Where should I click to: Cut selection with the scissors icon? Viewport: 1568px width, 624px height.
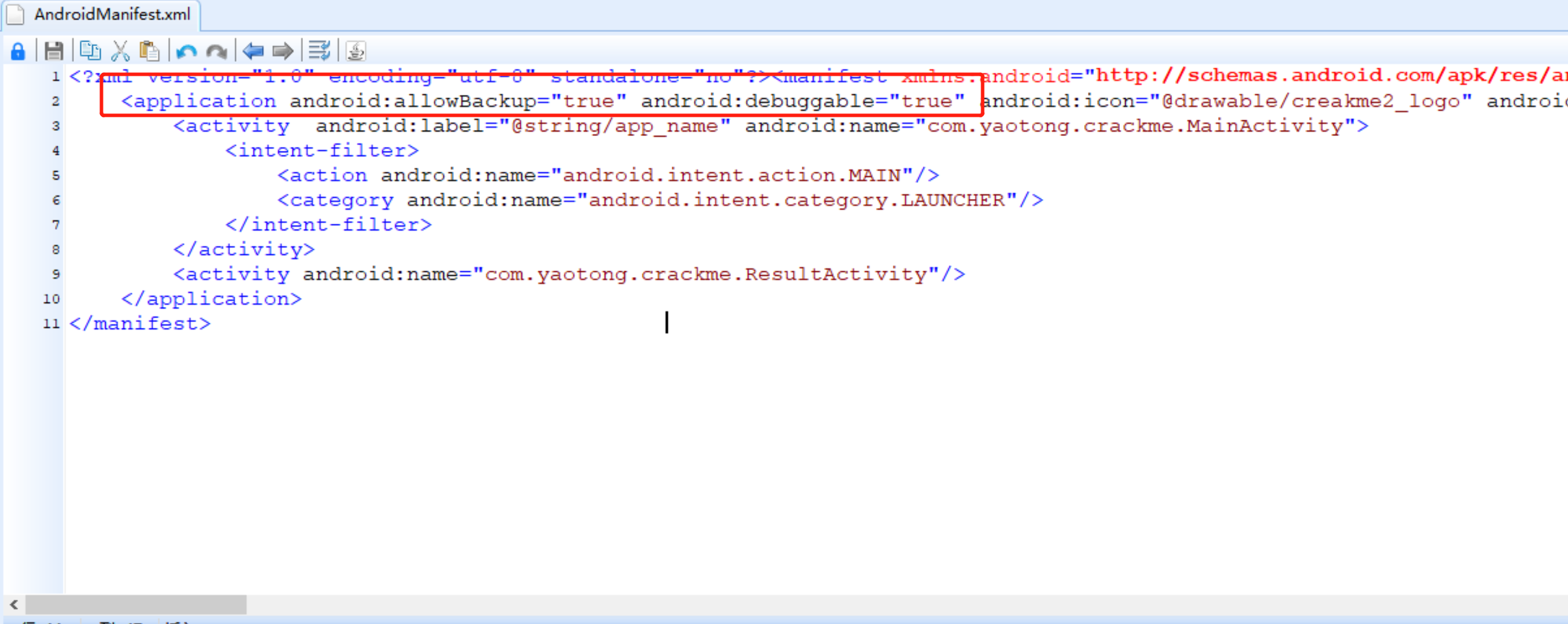click(120, 51)
